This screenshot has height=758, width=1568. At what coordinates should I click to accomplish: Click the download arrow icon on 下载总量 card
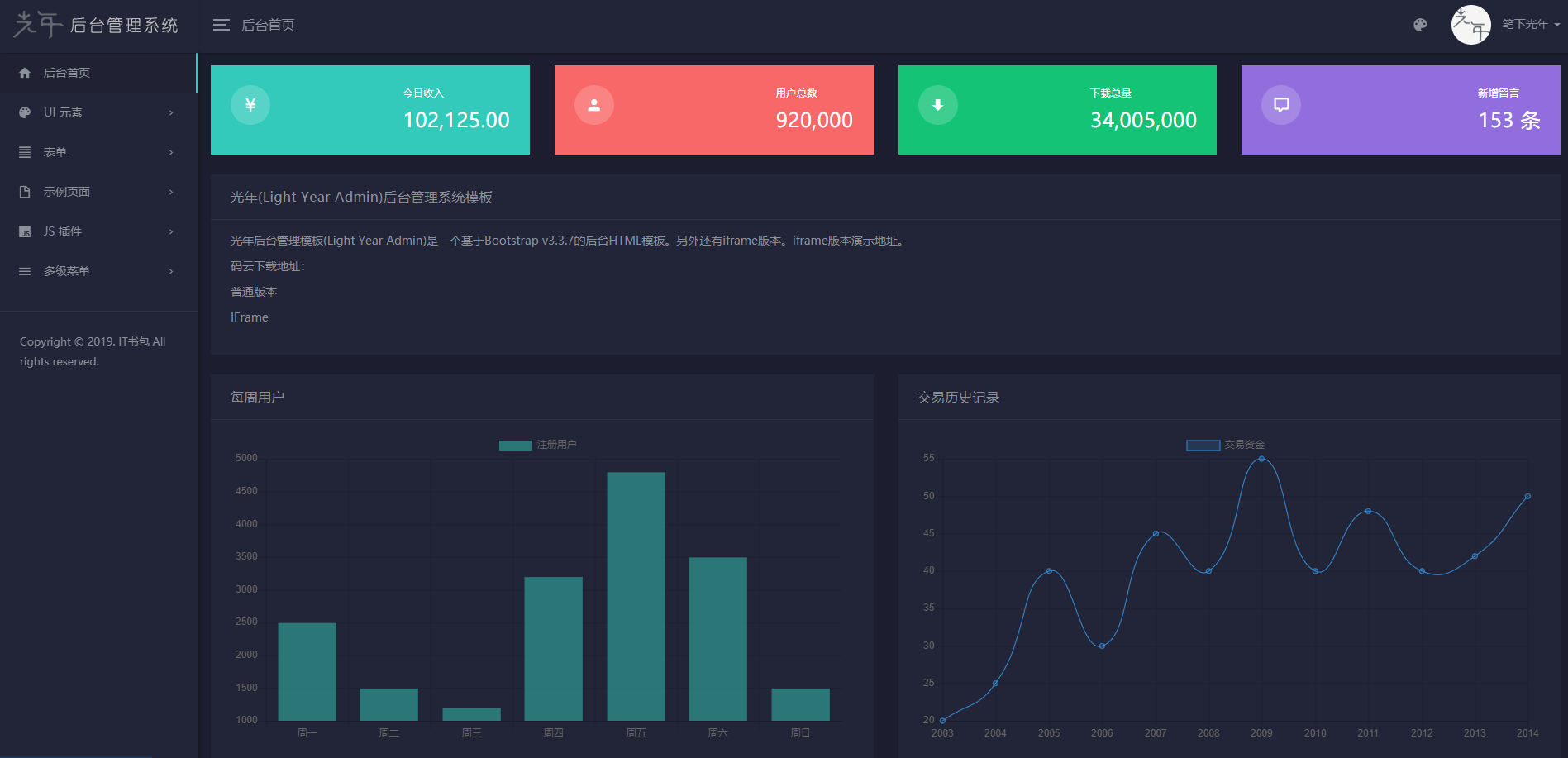click(x=938, y=105)
